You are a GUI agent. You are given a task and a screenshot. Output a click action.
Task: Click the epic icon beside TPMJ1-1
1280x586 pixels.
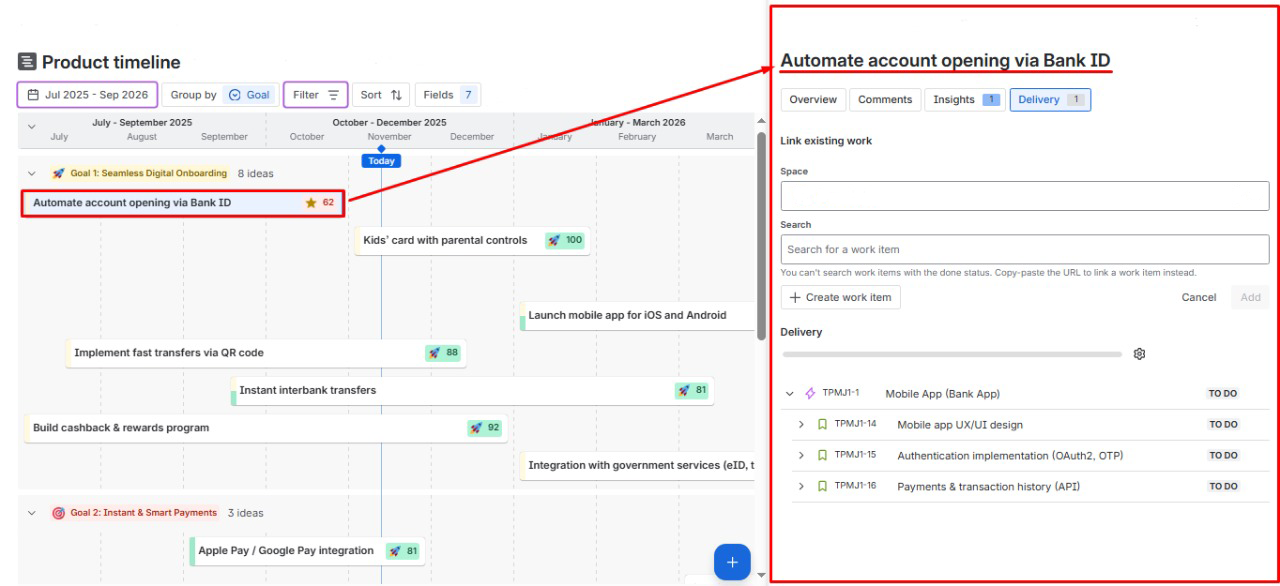pos(810,394)
